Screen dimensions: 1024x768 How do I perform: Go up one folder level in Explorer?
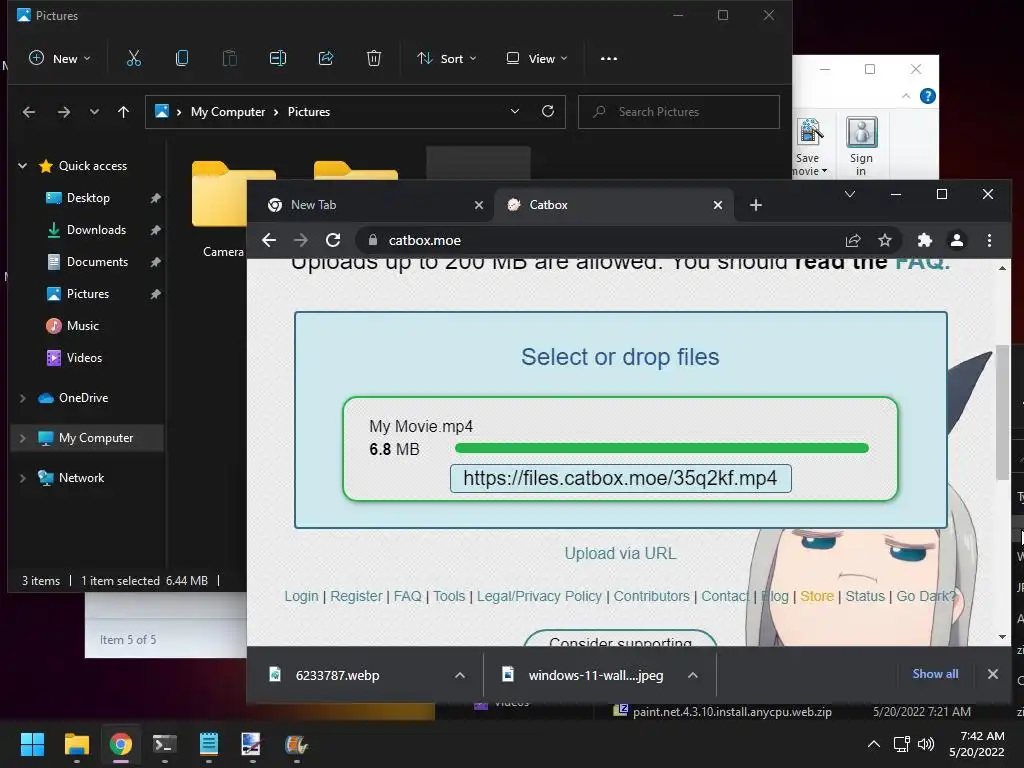[x=123, y=112]
